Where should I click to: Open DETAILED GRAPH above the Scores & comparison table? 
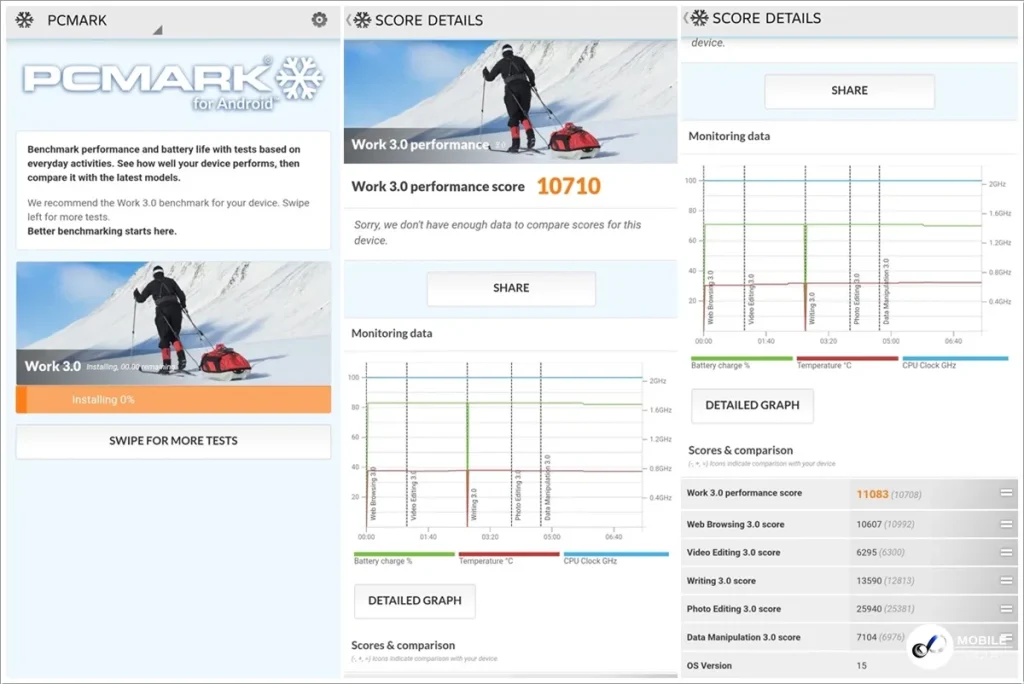(752, 406)
